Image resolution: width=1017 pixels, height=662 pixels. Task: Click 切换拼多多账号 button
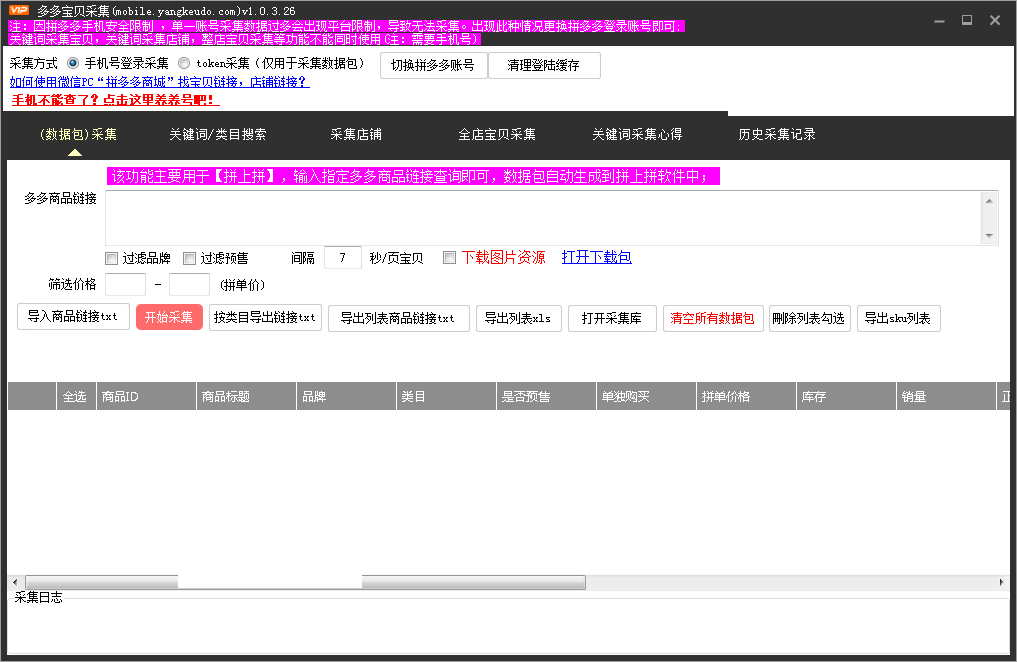(x=433, y=65)
